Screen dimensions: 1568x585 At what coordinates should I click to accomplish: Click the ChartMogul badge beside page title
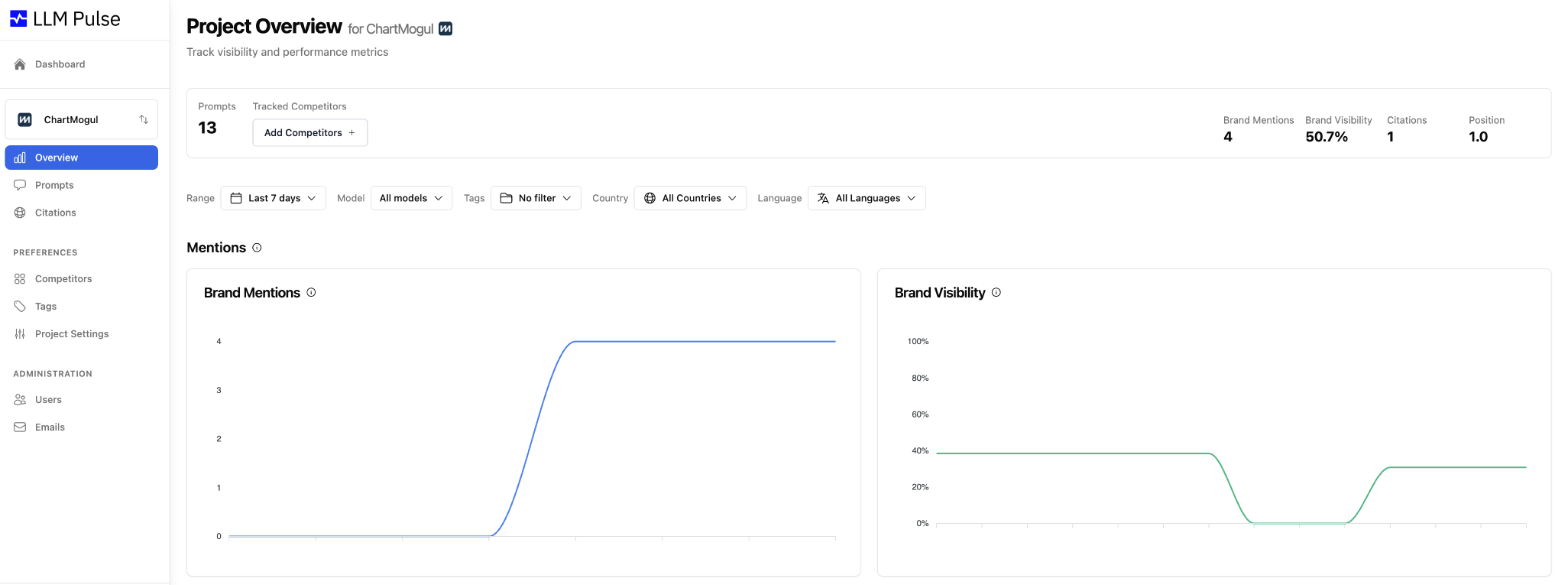pyautogui.click(x=445, y=29)
